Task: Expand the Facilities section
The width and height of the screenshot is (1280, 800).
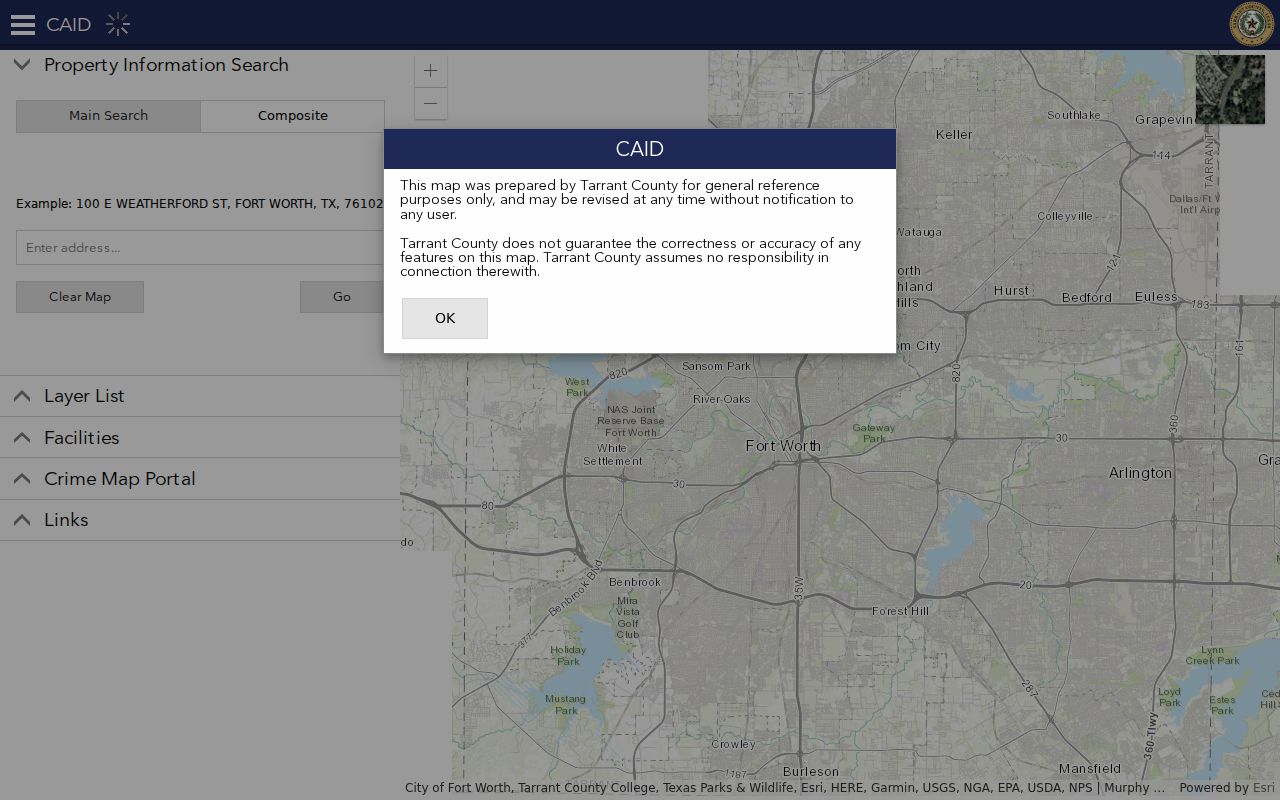Action: pyautogui.click(x=200, y=437)
